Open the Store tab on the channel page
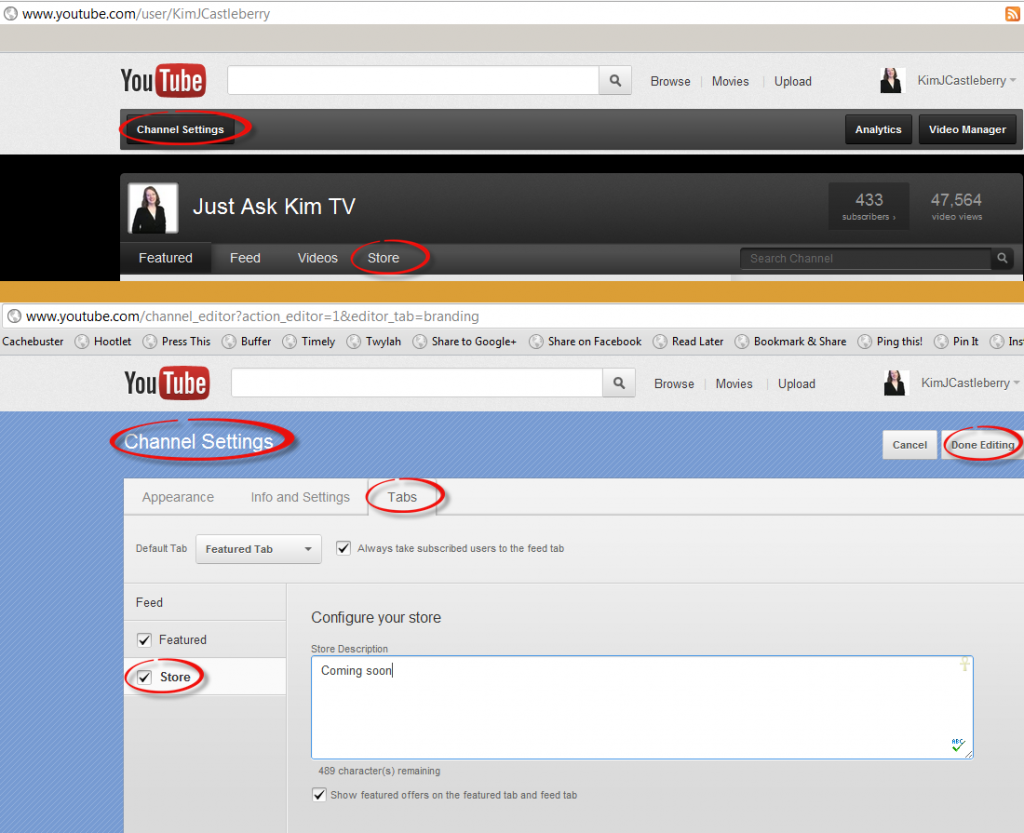 click(383, 258)
